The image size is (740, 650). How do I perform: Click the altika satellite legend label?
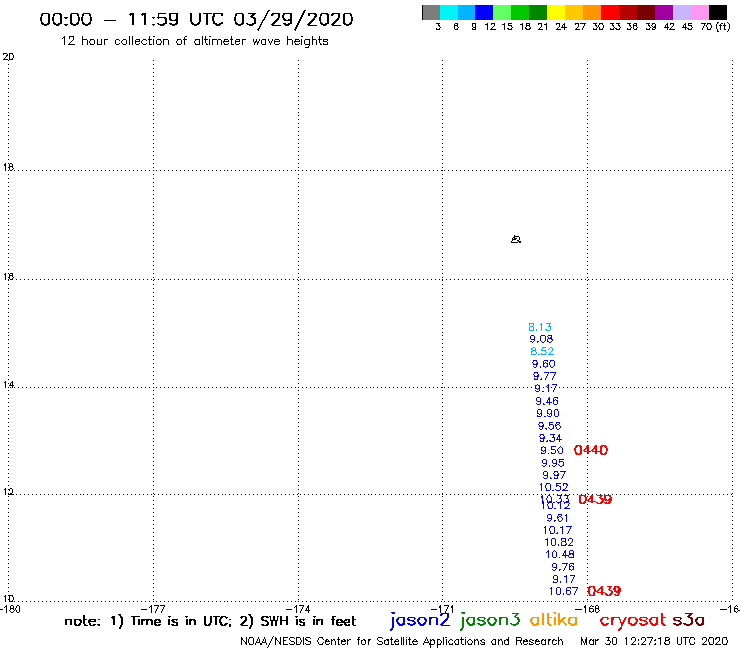554,620
